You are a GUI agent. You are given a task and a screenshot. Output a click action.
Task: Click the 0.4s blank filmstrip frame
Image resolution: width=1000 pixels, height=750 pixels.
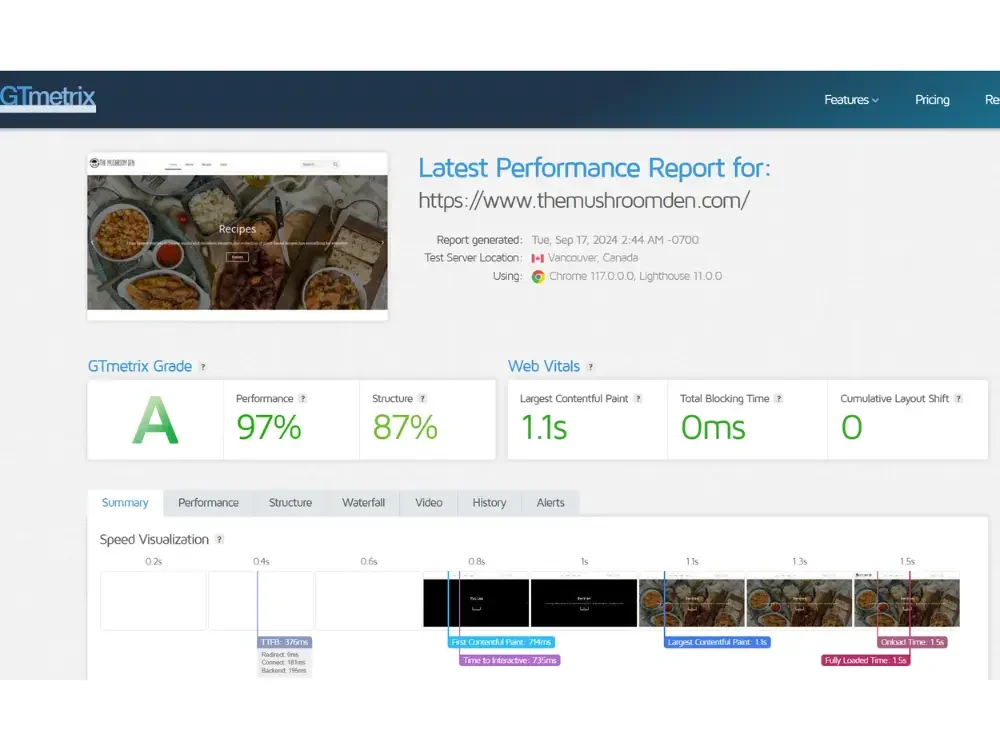(261, 599)
